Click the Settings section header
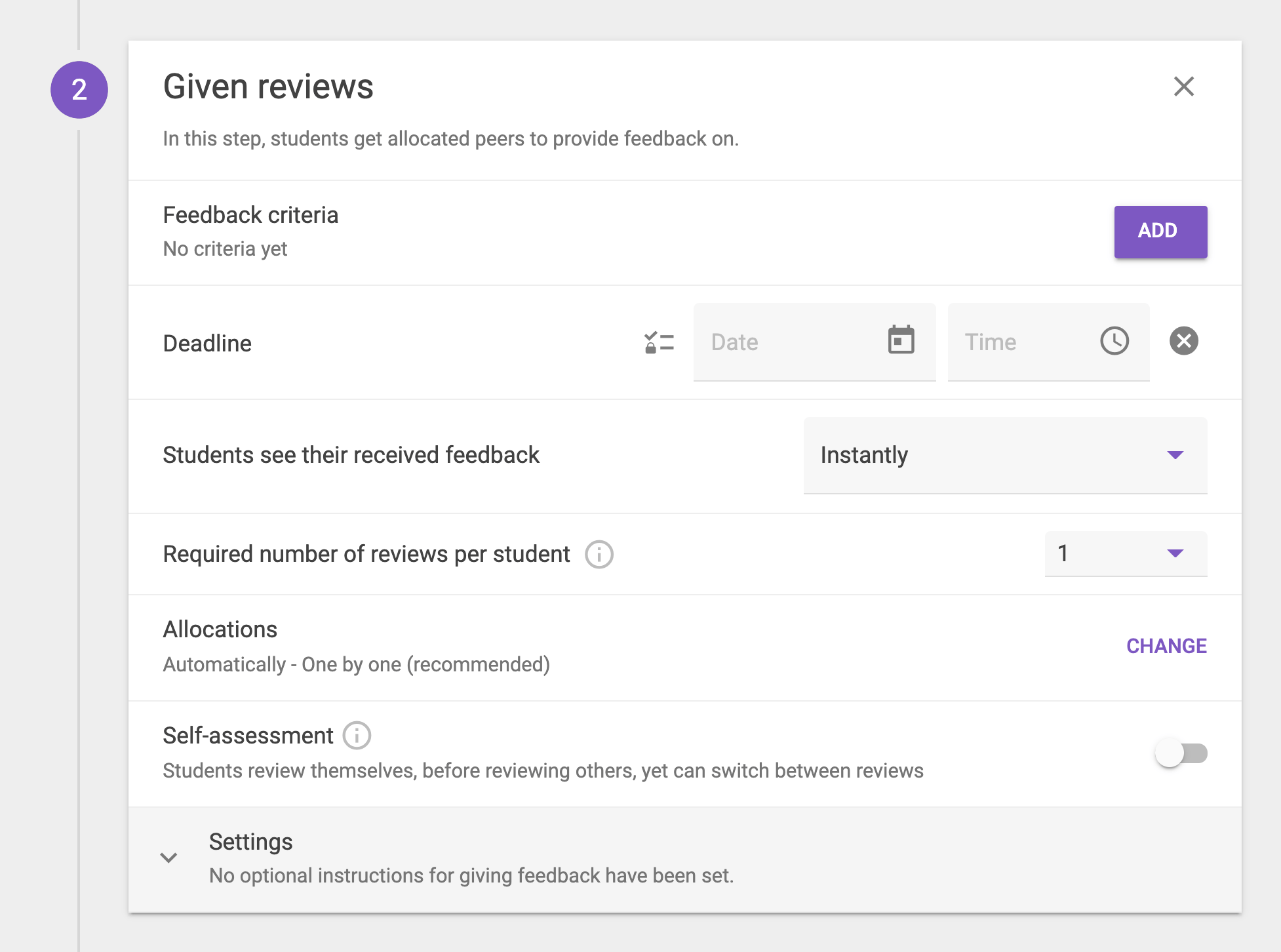 coord(251,841)
